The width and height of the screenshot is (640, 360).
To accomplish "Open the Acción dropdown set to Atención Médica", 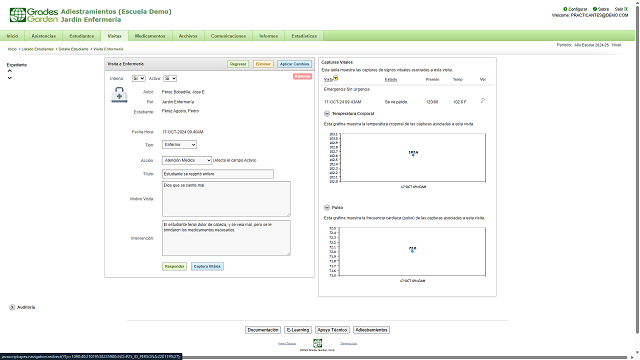I will pyautogui.click(x=187, y=160).
